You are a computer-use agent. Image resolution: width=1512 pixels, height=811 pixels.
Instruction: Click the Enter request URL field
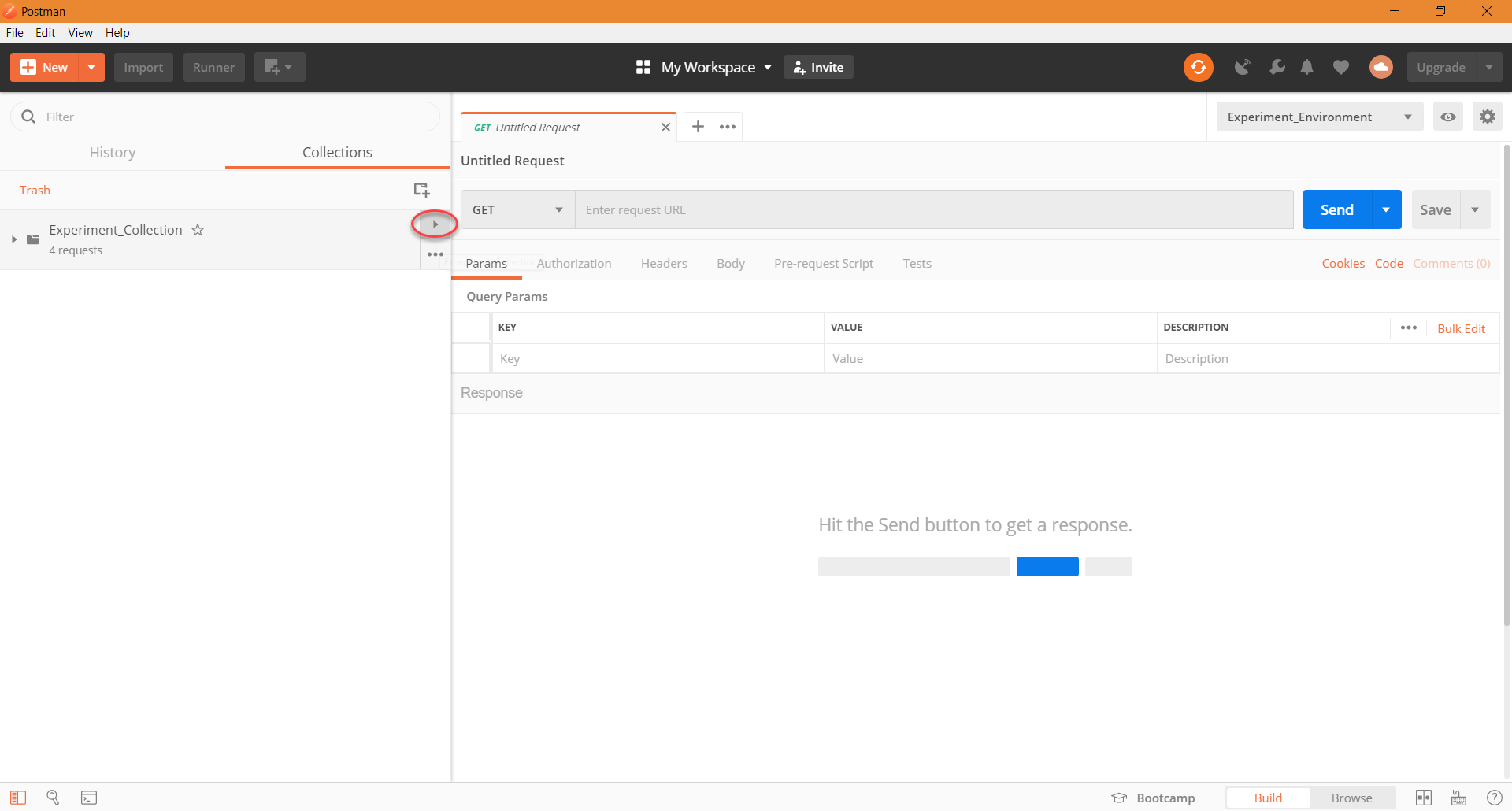[x=934, y=209]
